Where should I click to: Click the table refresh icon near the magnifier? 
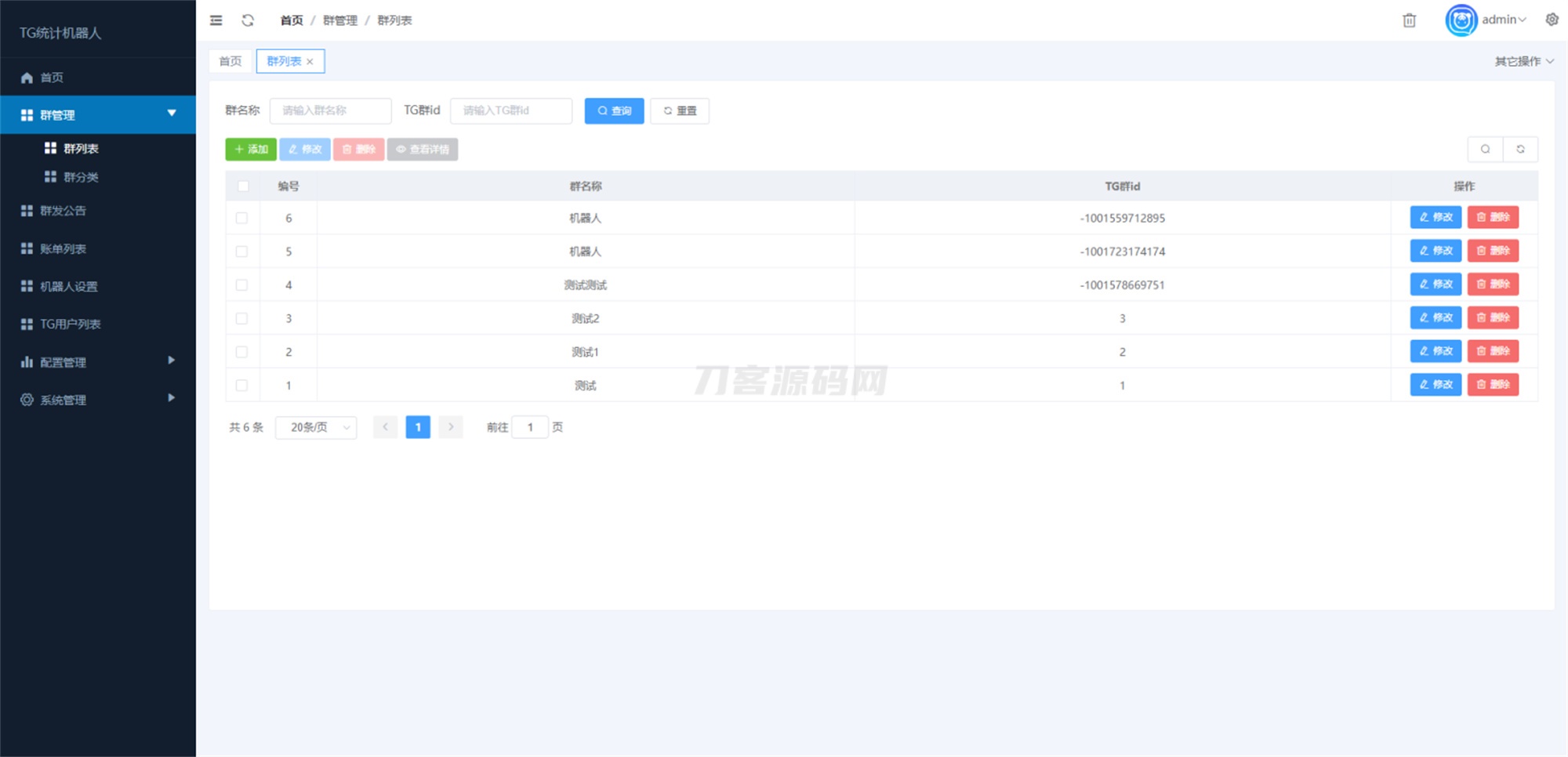tap(1521, 148)
